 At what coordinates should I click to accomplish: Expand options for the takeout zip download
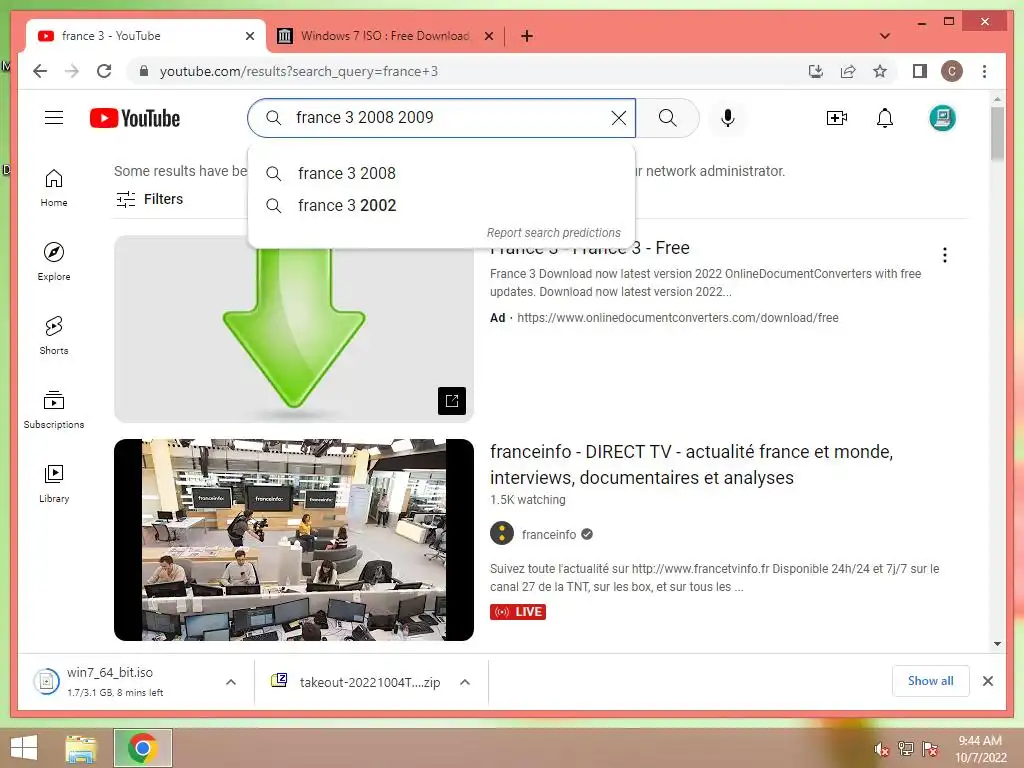(x=465, y=682)
